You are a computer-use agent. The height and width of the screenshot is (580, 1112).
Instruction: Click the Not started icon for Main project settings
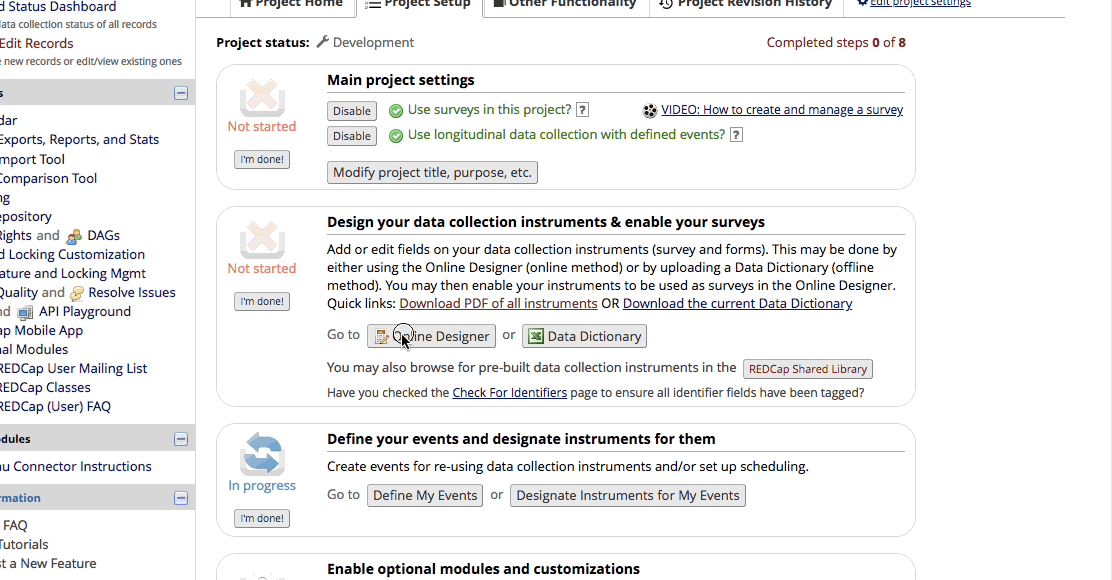[x=262, y=96]
